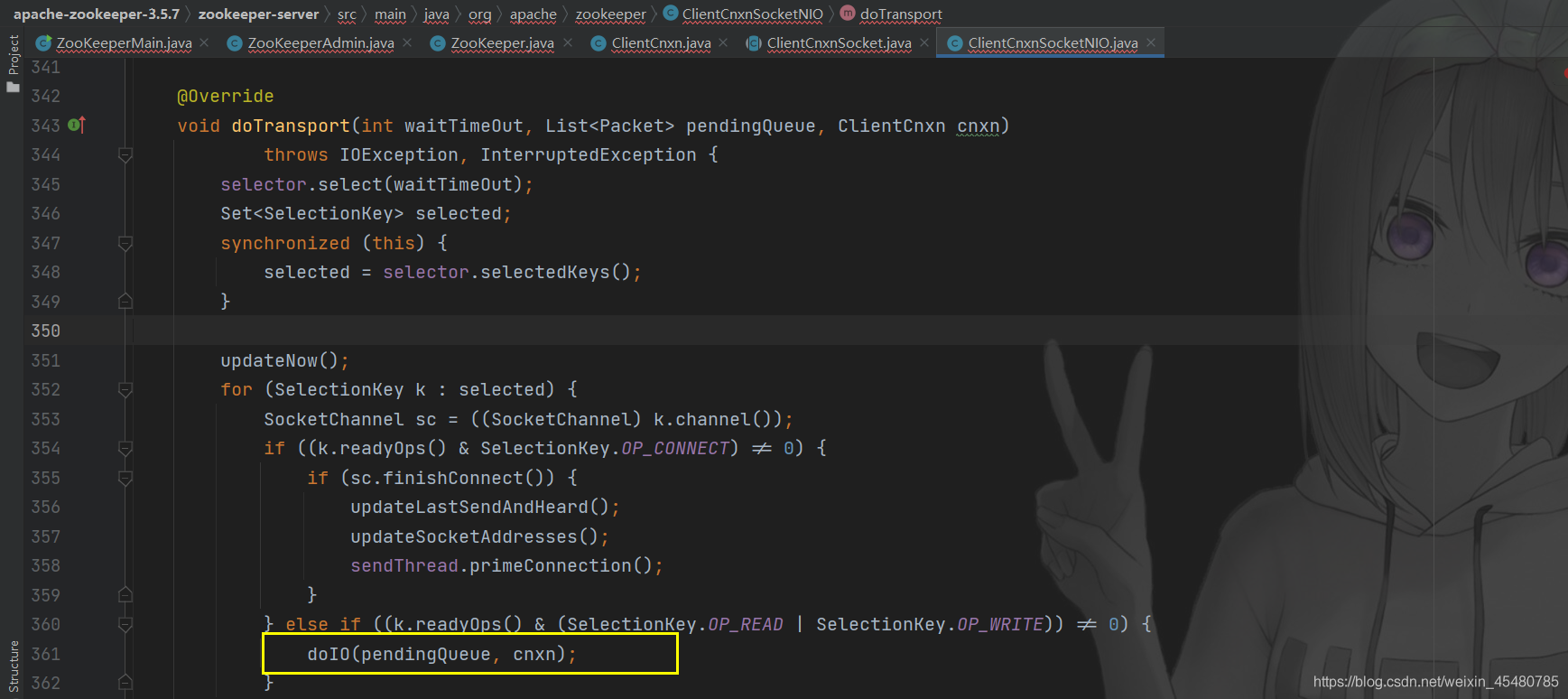Click the java breadcrumb item
This screenshot has height=699, width=1568.
[x=436, y=14]
